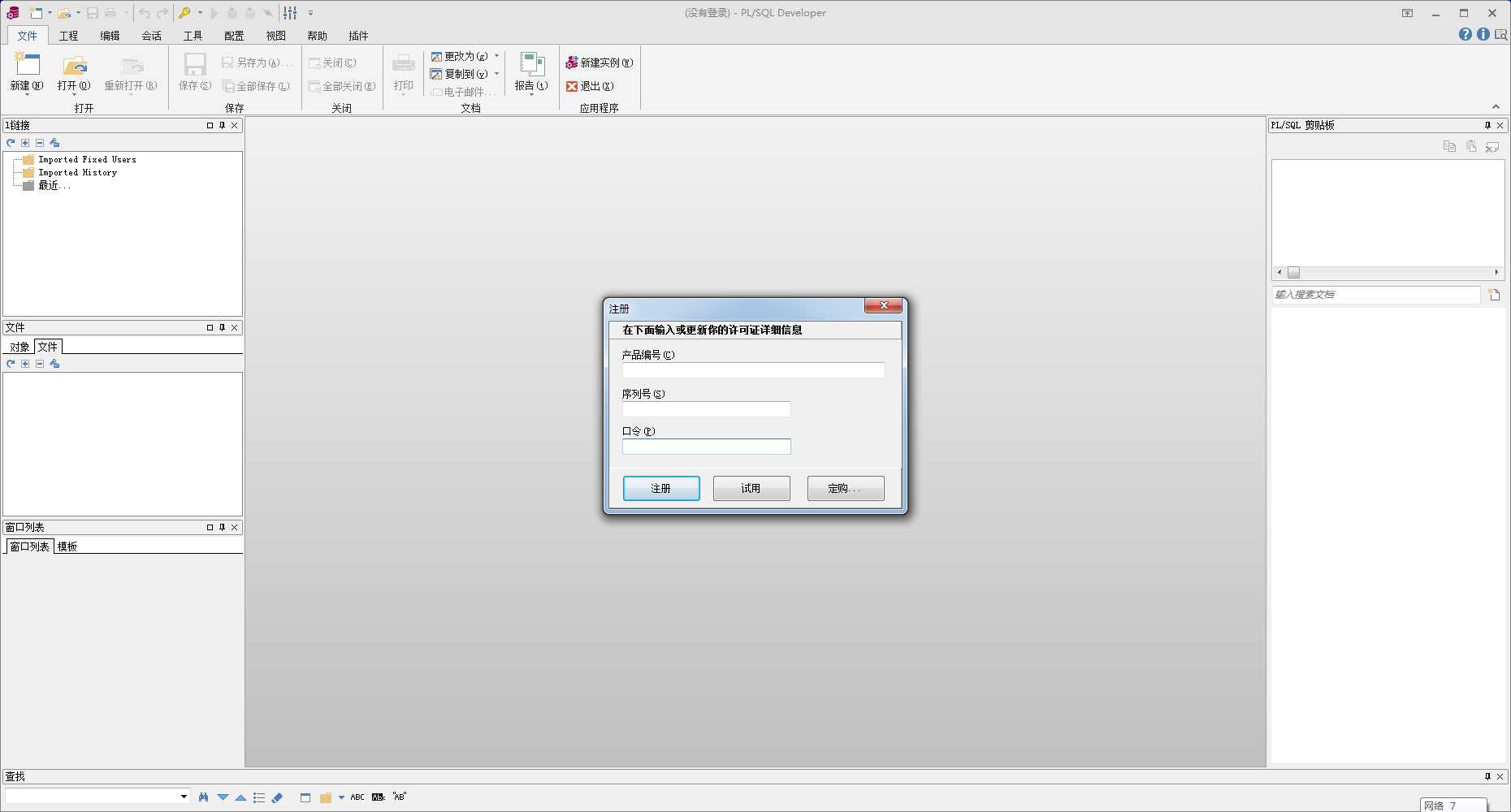Pin the 链接 panel with pushpin
The height and width of the screenshot is (812, 1511).
(222, 125)
